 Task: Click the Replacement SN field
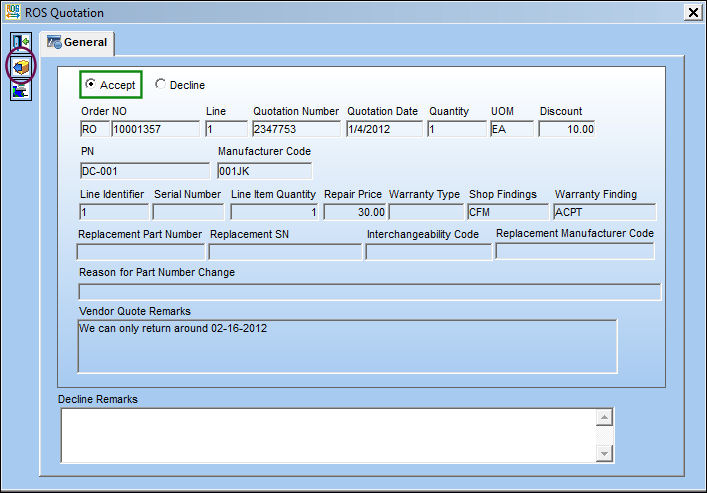(x=285, y=252)
